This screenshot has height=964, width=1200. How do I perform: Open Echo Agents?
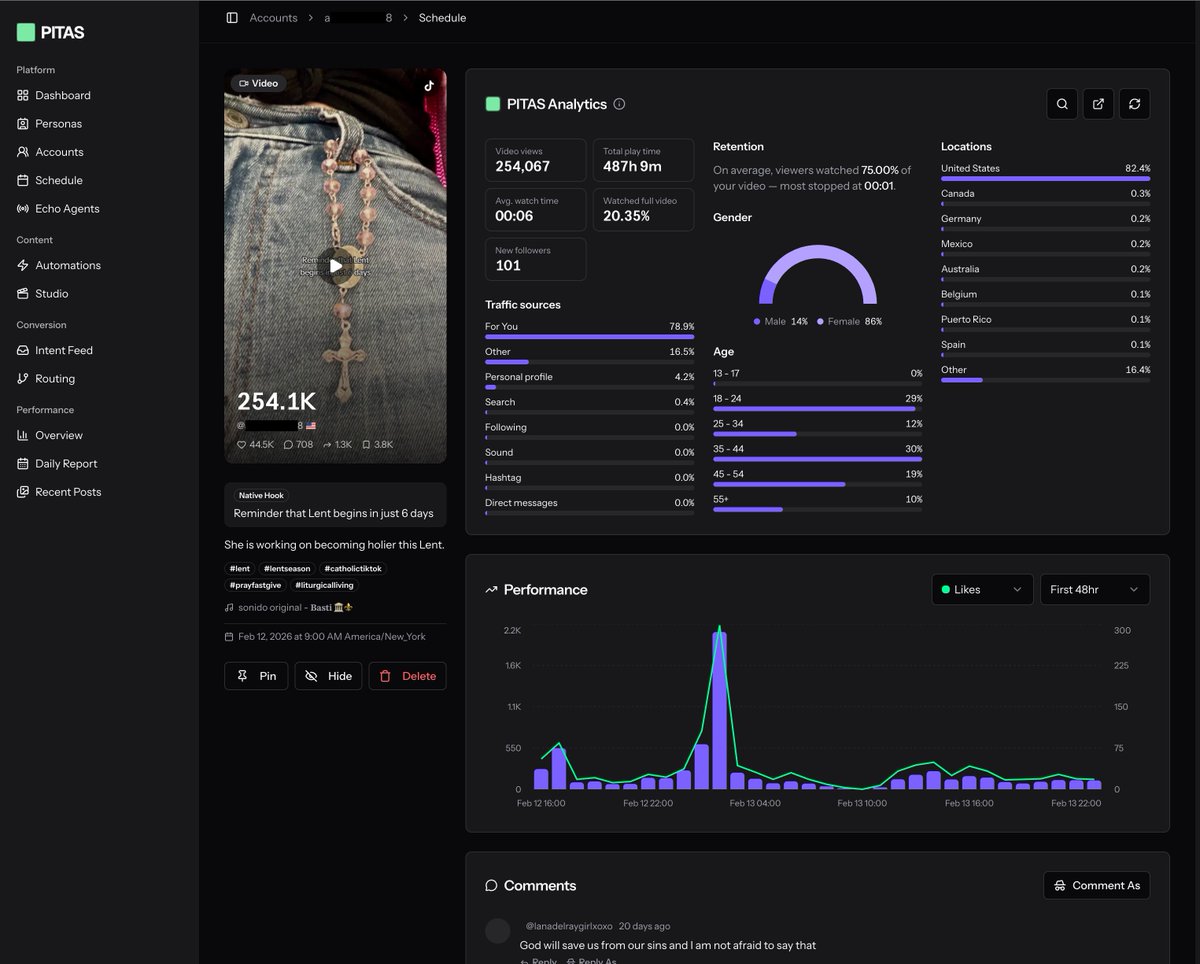click(x=67, y=209)
